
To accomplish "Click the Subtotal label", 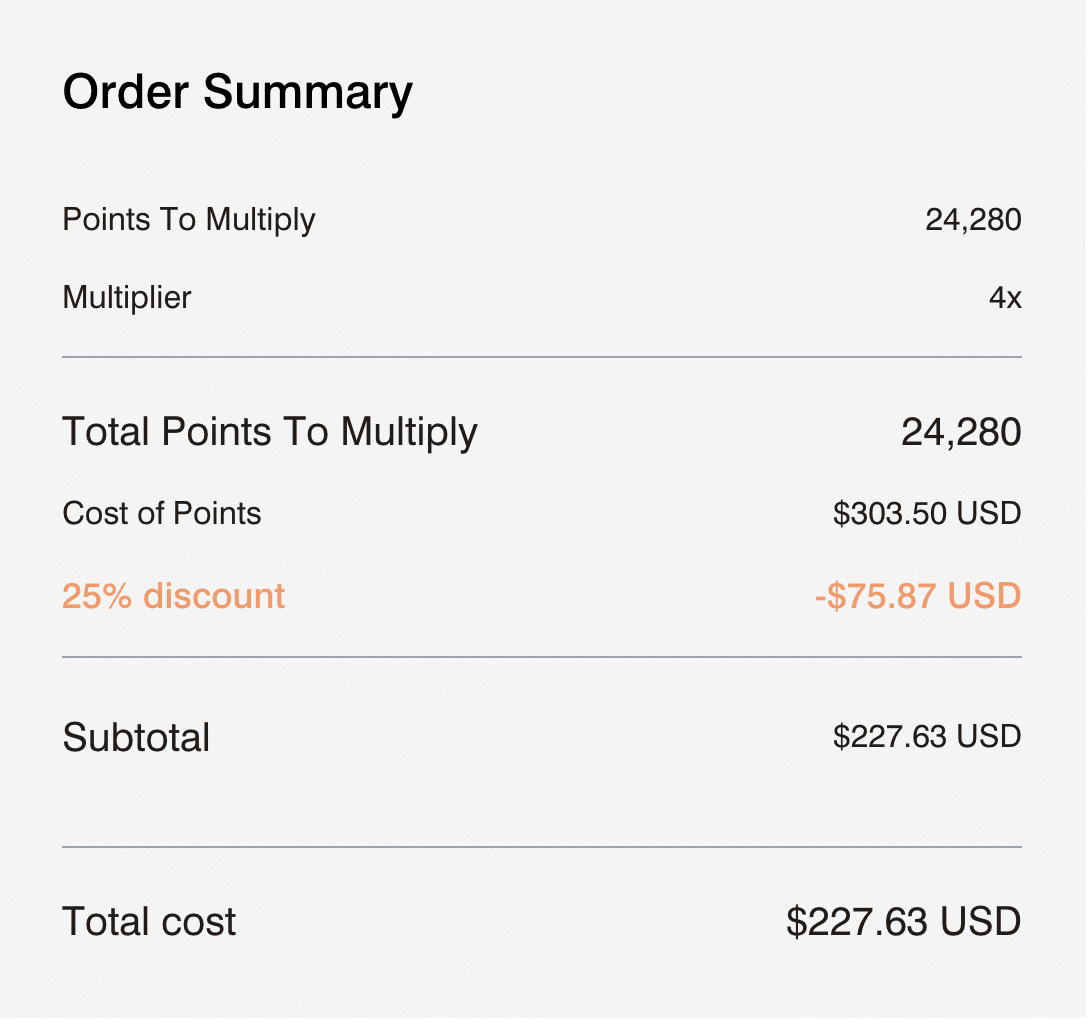I will [136, 737].
